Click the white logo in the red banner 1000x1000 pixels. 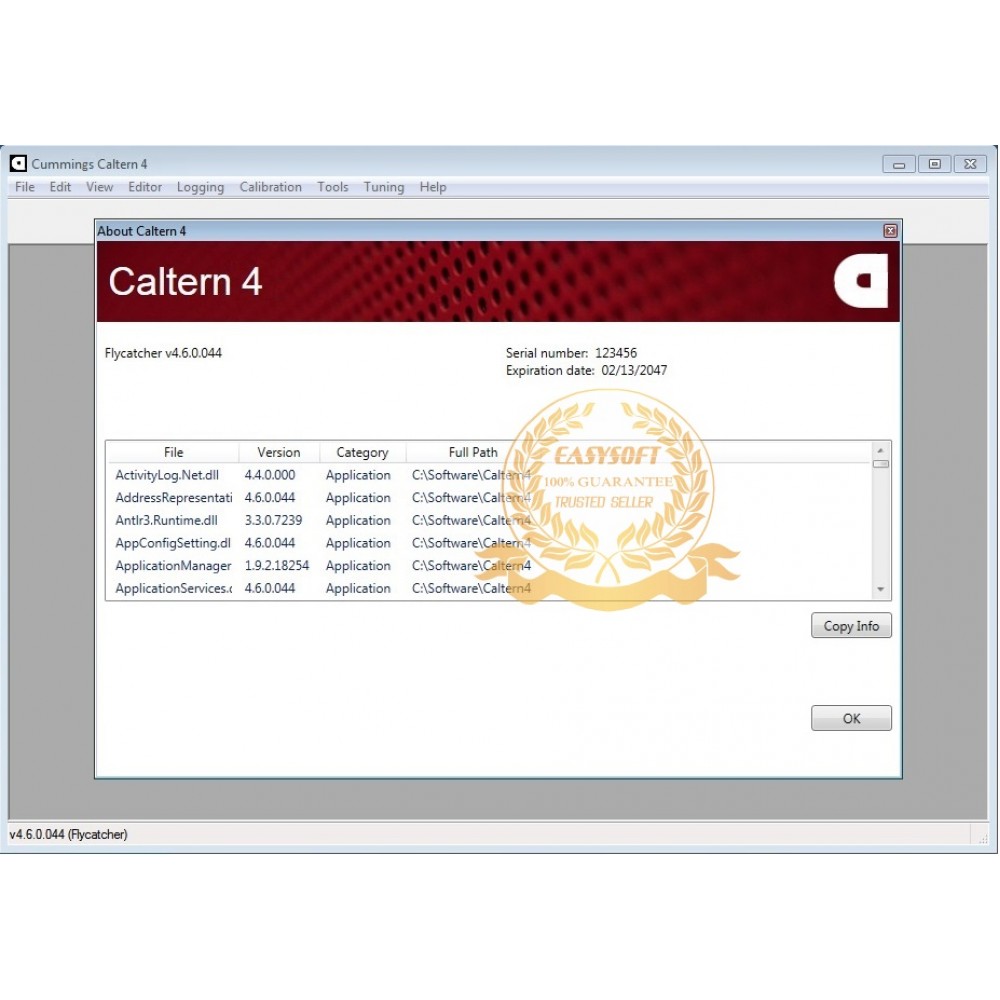(x=861, y=281)
